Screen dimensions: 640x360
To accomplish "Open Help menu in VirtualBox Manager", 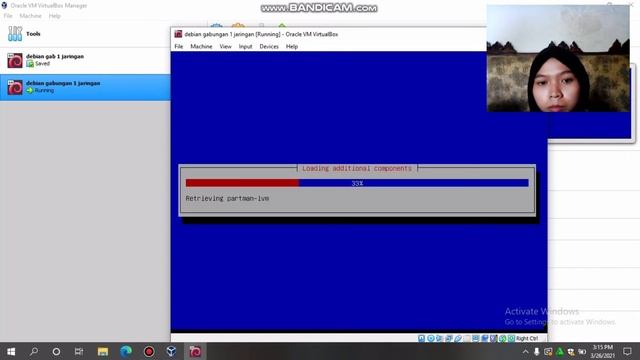I will click(x=54, y=16).
